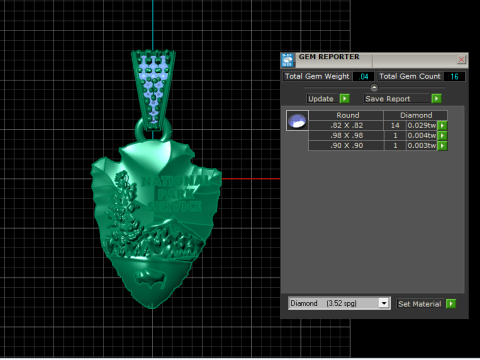The width and height of the screenshot is (480, 360).
Task: Click green arrow for the 0.029tw row
Action: tap(442, 126)
